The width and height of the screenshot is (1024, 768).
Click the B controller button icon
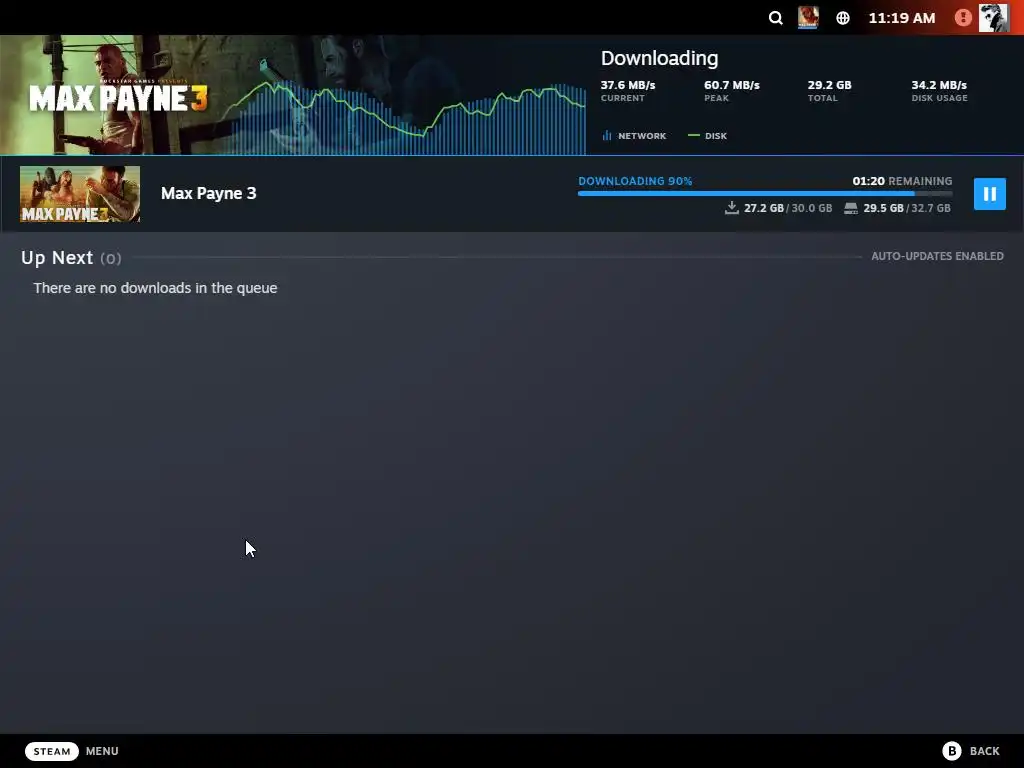click(x=952, y=751)
